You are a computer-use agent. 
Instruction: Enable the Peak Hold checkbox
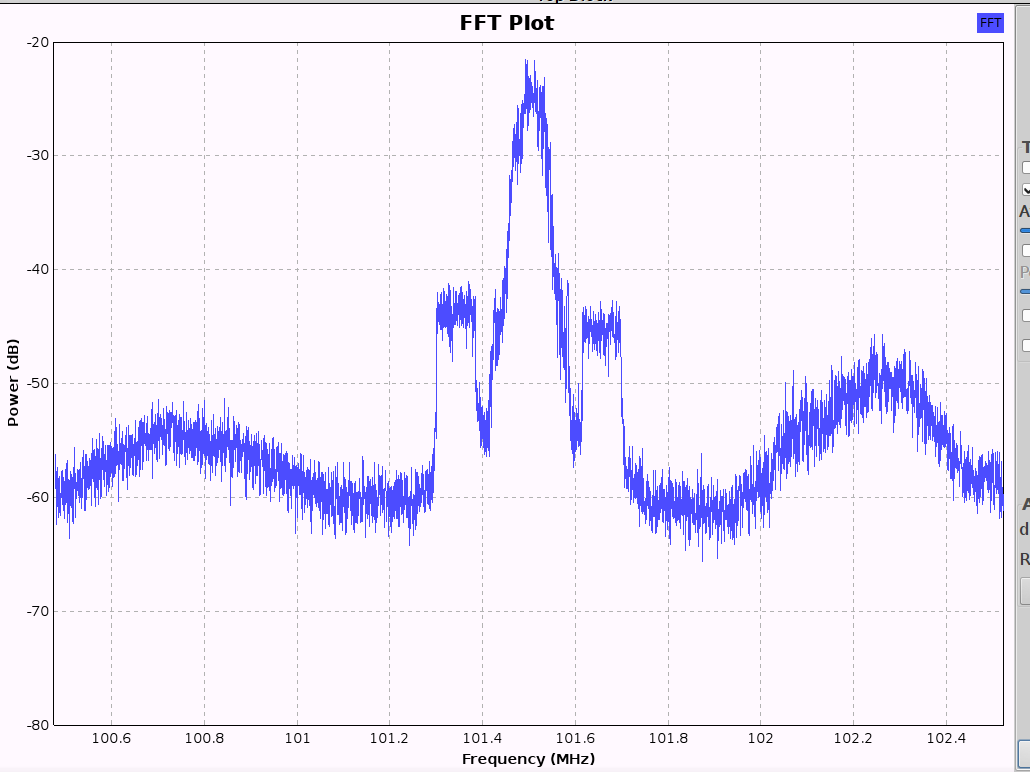point(1025,168)
